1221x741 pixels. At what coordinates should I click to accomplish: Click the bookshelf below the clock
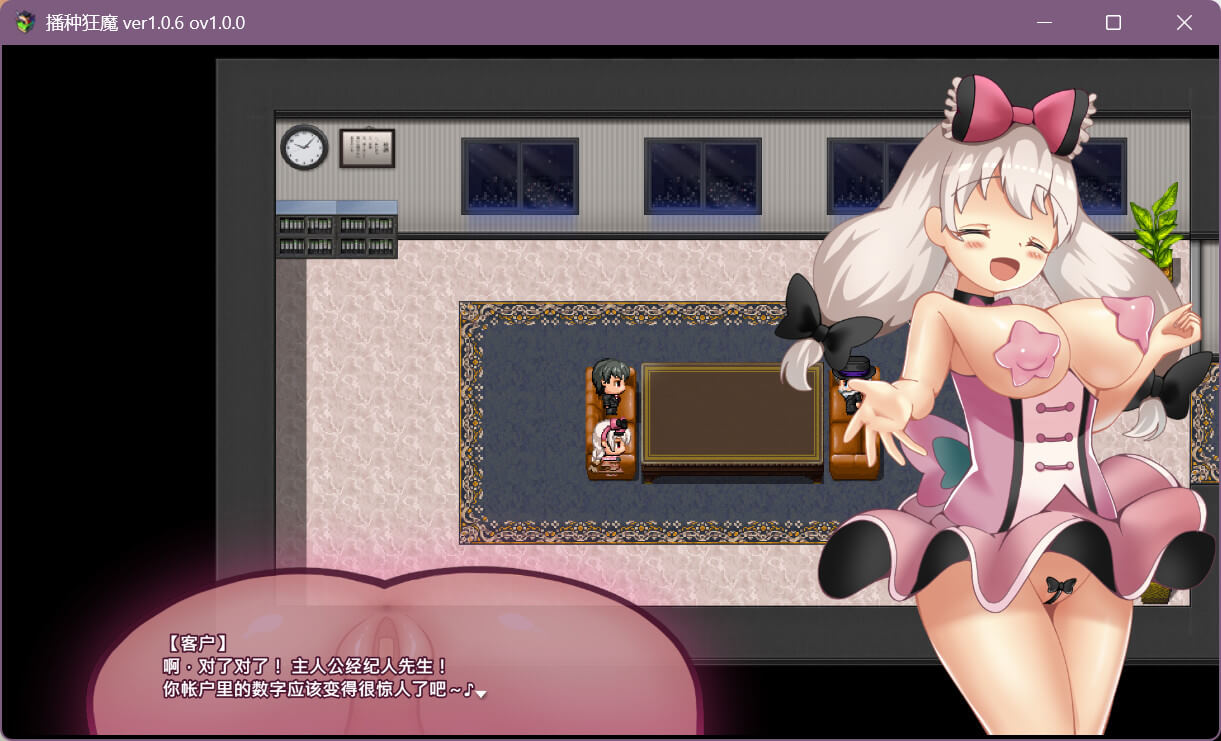tap(337, 230)
